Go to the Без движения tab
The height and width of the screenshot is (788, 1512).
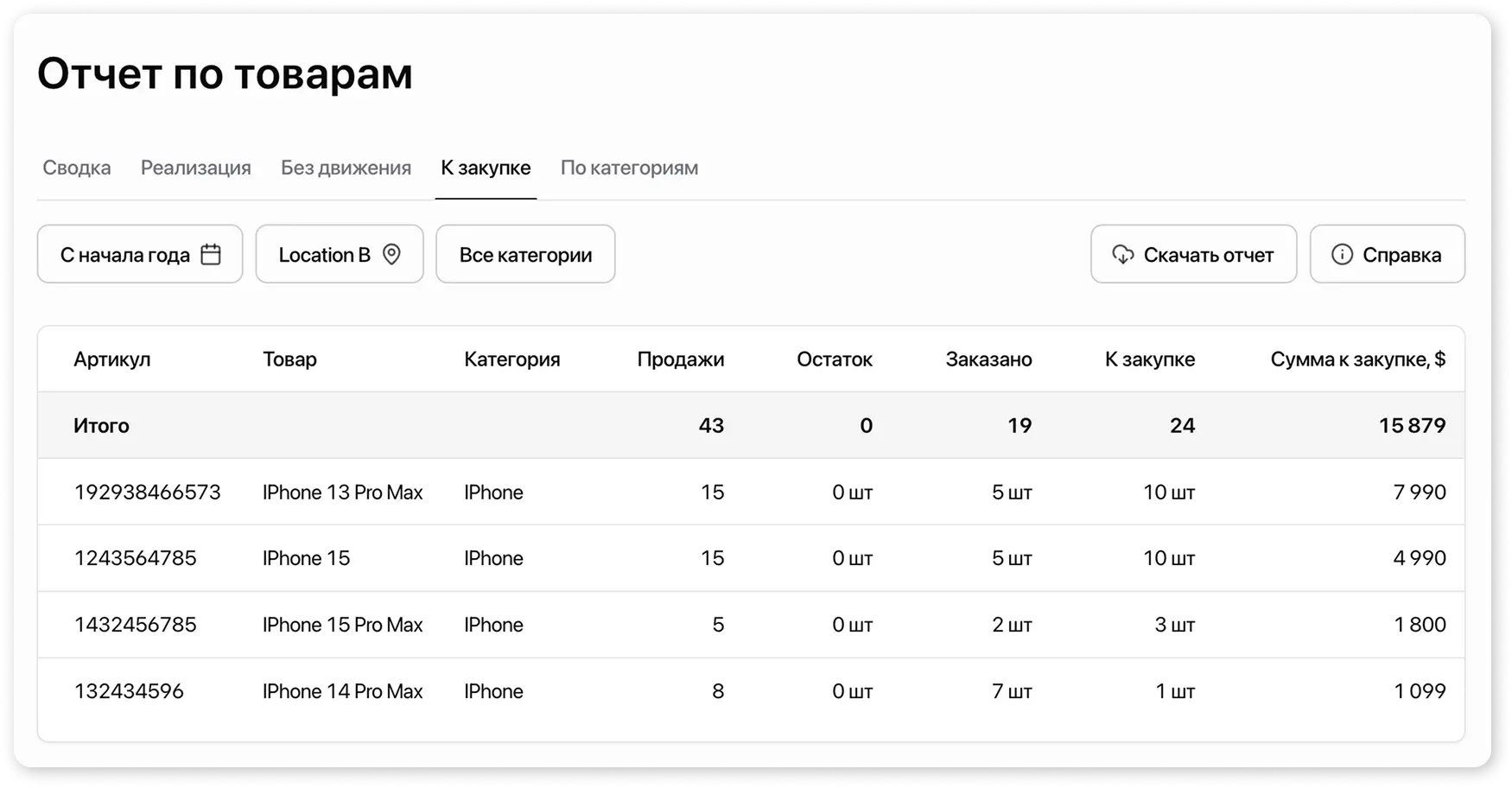pyautogui.click(x=346, y=168)
